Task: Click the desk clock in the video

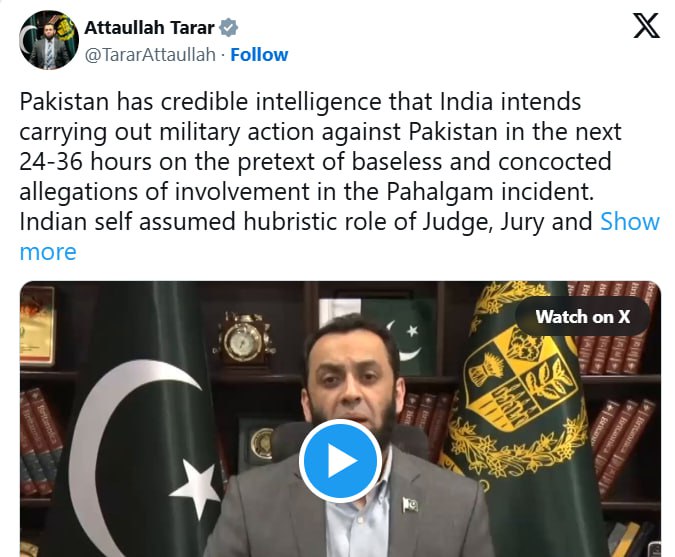Action: tap(244, 341)
